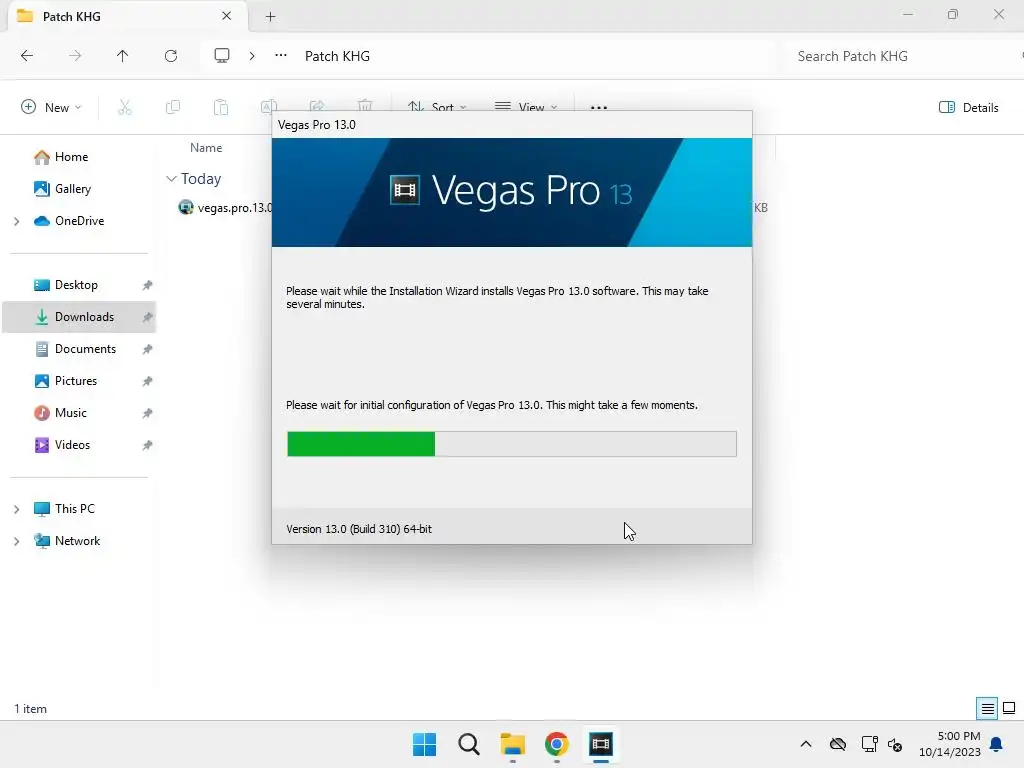Open the View dropdown
The height and width of the screenshot is (768, 1024).
[x=526, y=107]
